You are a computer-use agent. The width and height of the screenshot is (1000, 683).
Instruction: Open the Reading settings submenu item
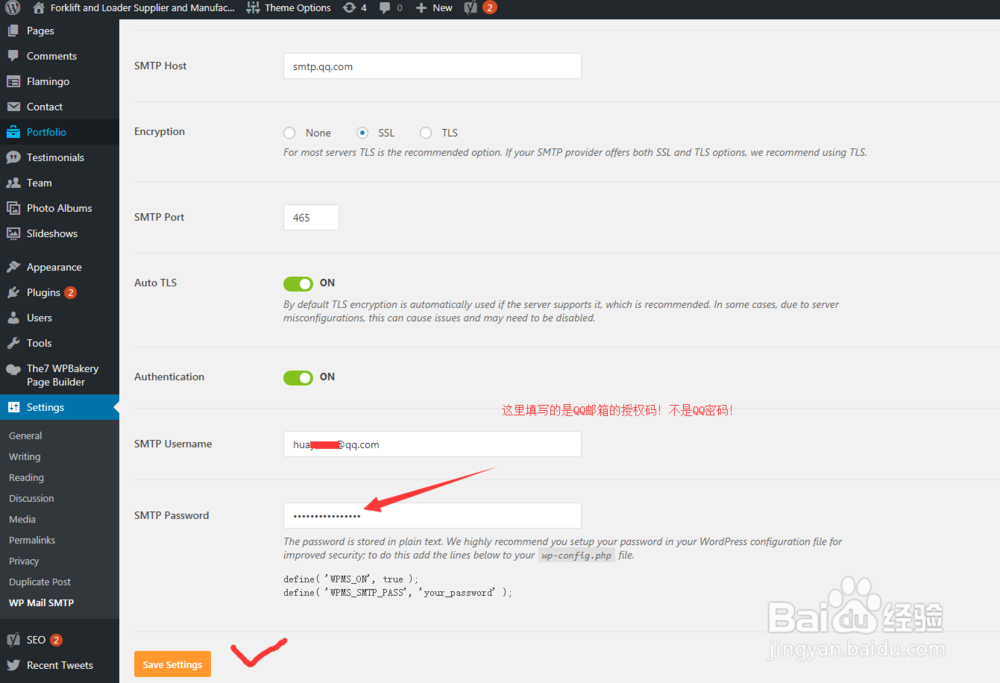(26, 478)
